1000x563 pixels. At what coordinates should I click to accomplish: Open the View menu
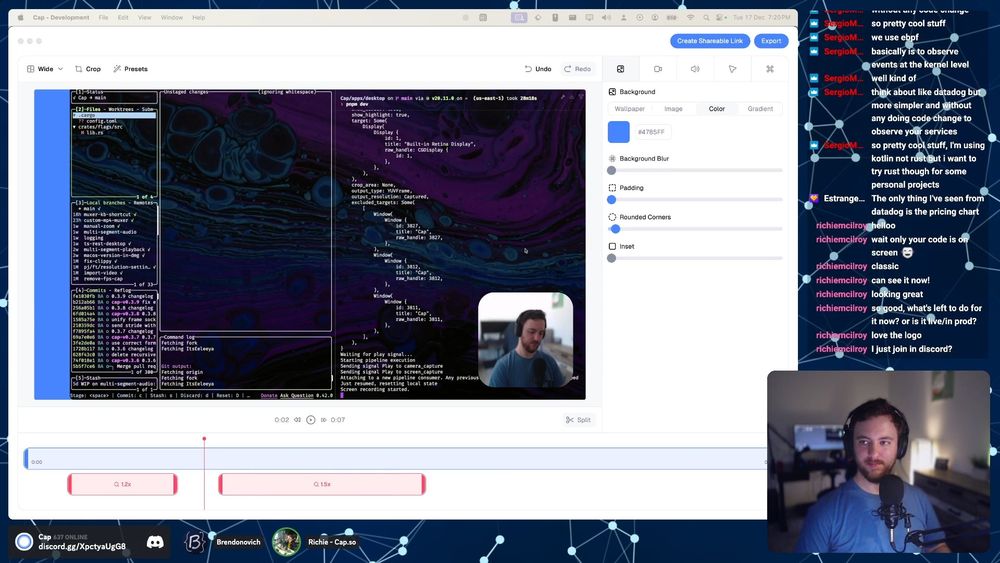(x=145, y=18)
